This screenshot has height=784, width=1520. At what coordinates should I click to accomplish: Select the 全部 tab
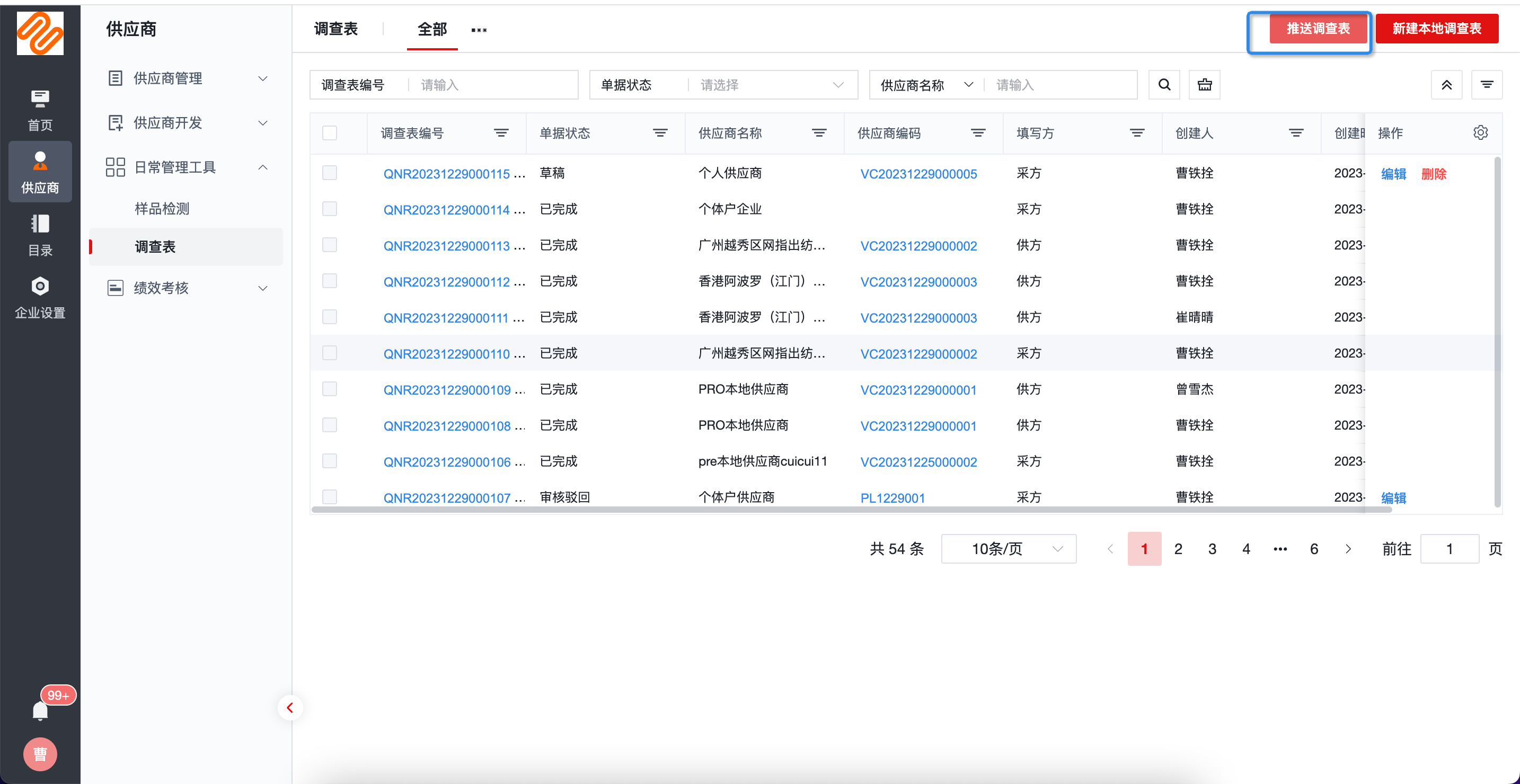(x=432, y=29)
